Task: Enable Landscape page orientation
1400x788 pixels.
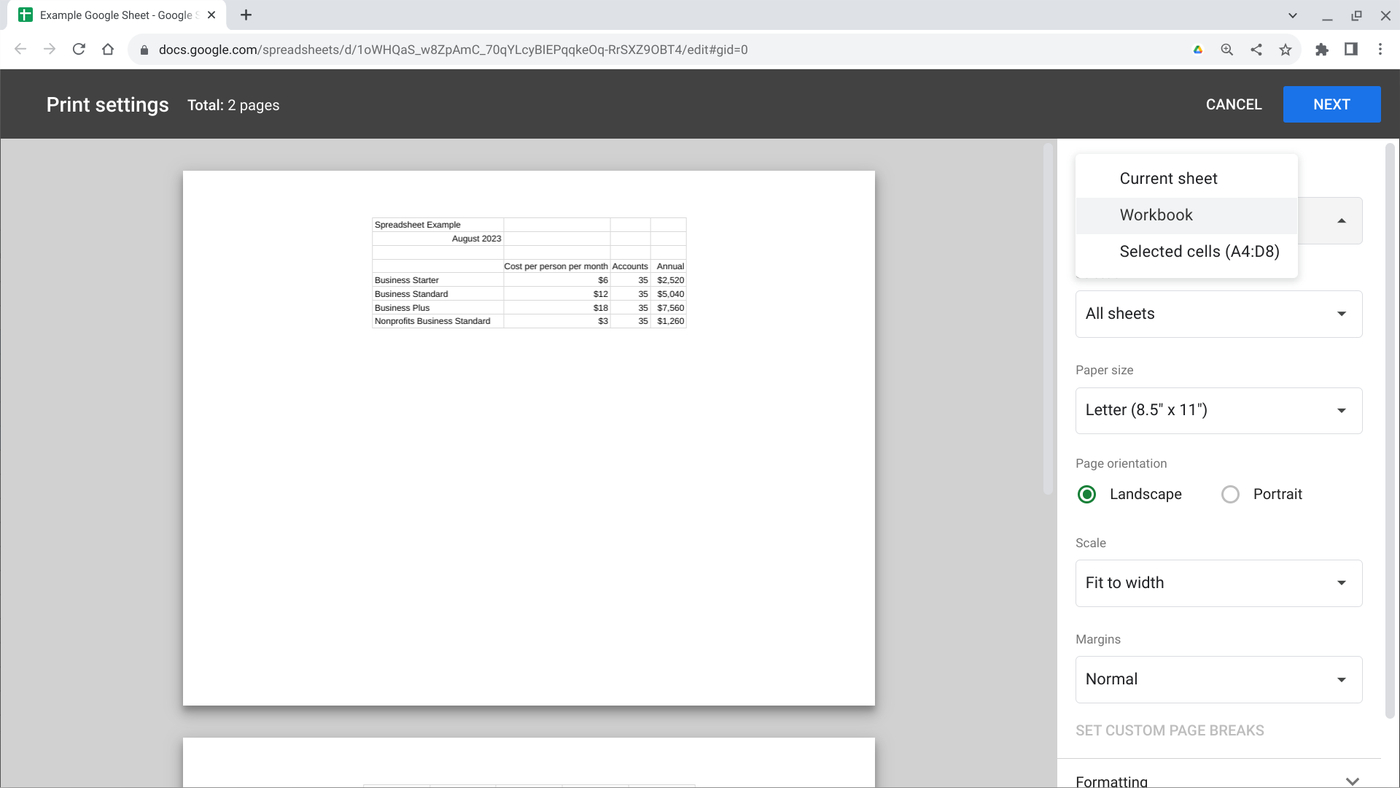Action: [1086, 493]
